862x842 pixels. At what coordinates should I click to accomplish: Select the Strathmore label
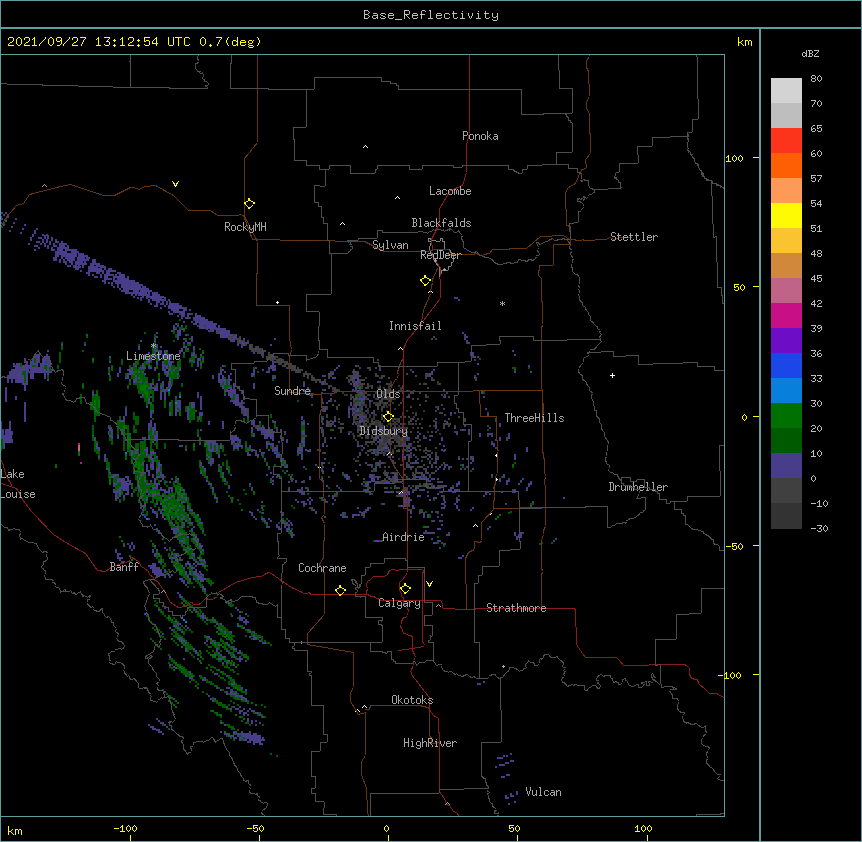click(516, 608)
